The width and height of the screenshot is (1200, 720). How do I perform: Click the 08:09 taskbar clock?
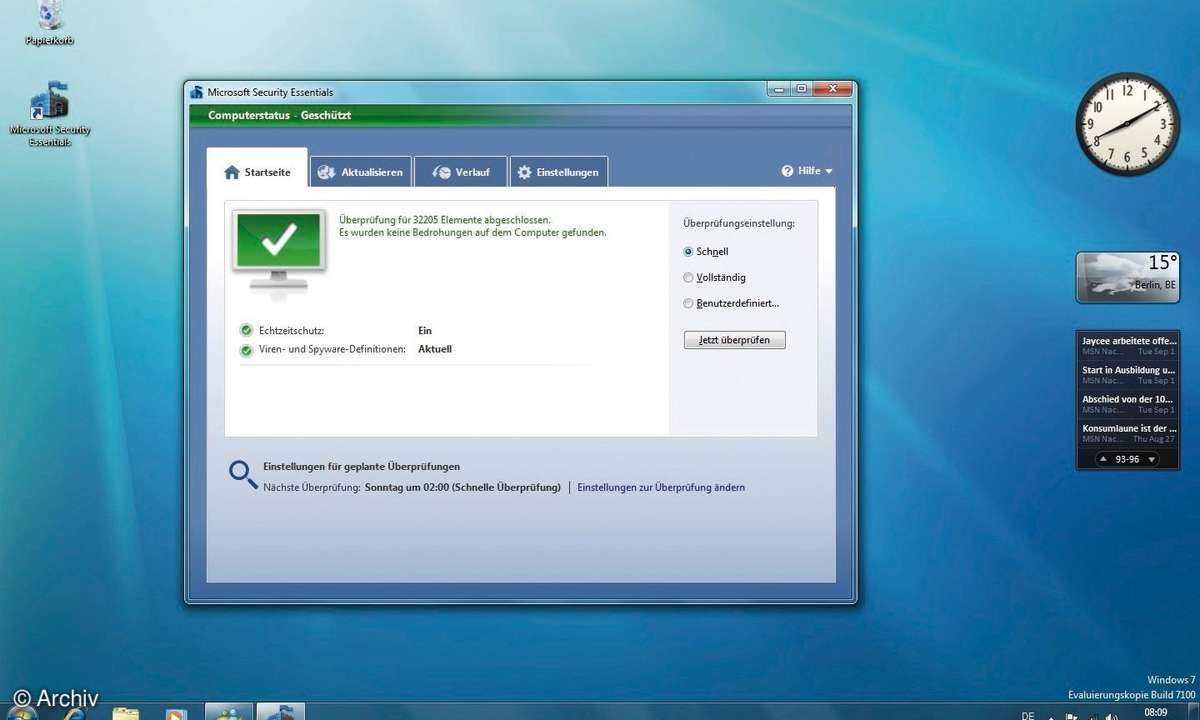point(1155,712)
